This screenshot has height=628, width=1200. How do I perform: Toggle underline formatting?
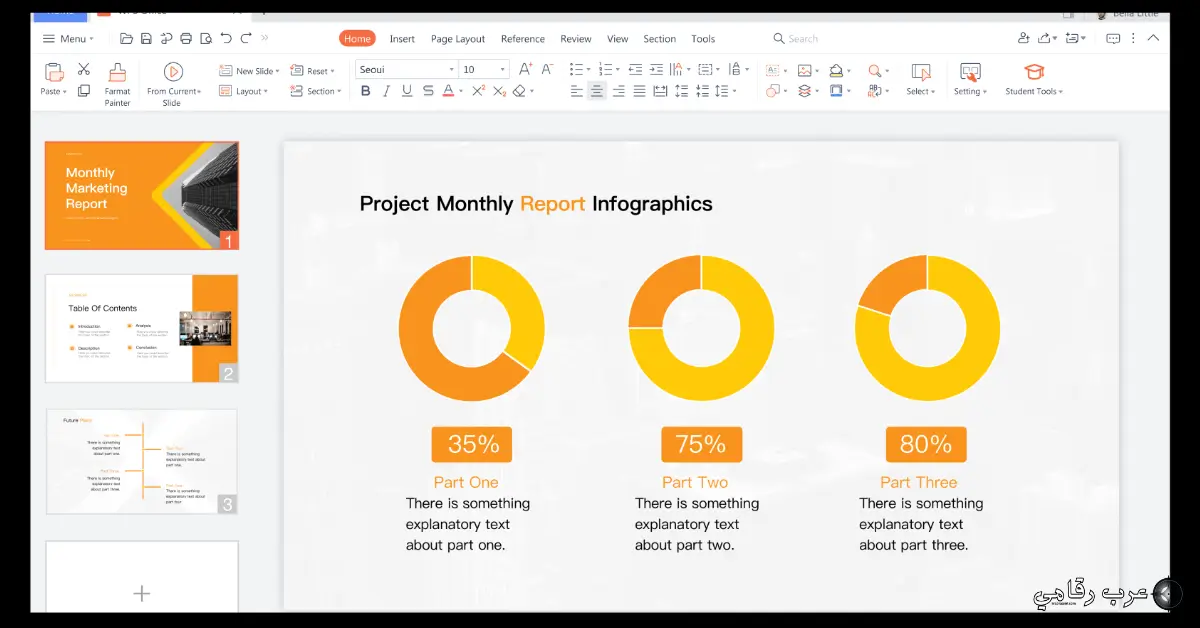coord(408,91)
